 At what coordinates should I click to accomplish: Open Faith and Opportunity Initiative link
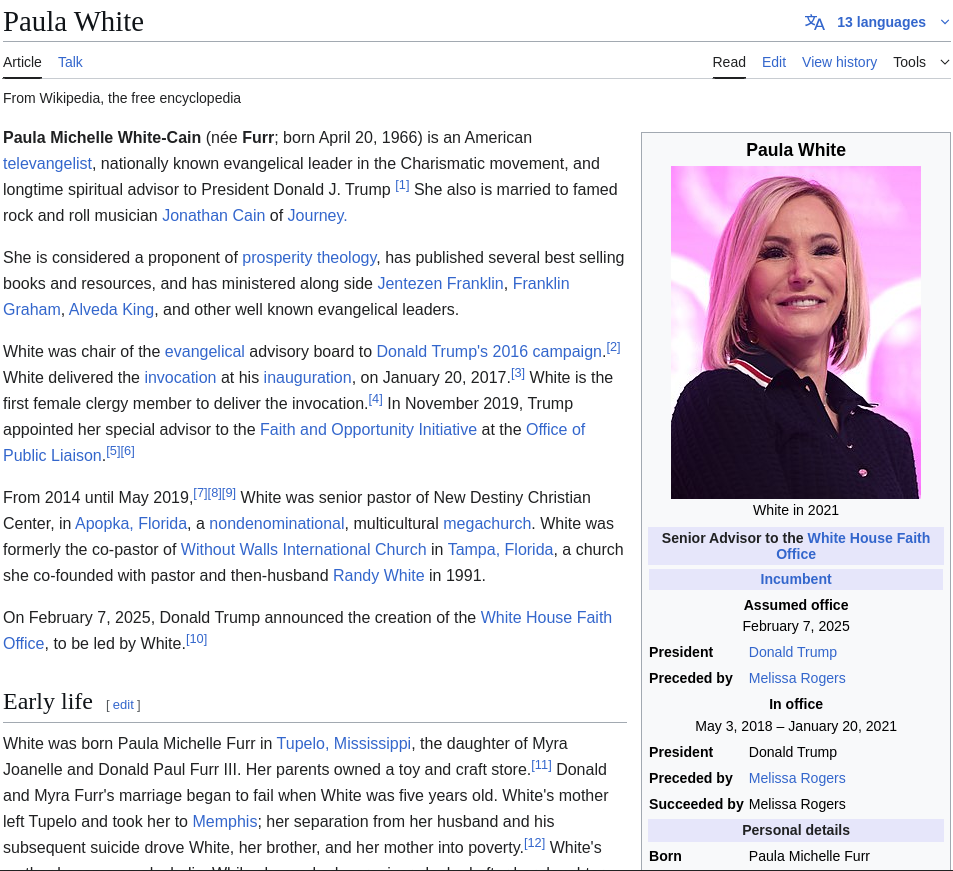368,429
